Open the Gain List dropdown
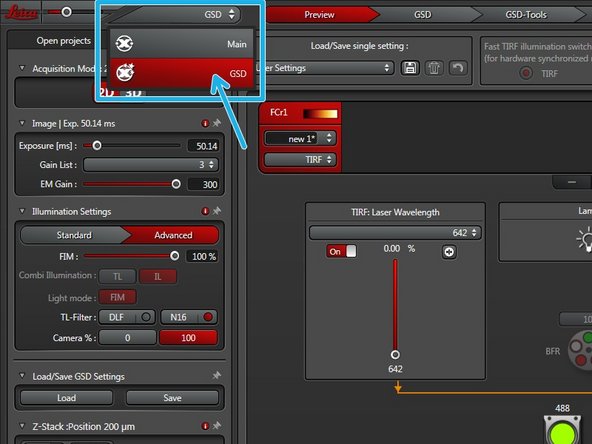The width and height of the screenshot is (592, 444). (151, 165)
